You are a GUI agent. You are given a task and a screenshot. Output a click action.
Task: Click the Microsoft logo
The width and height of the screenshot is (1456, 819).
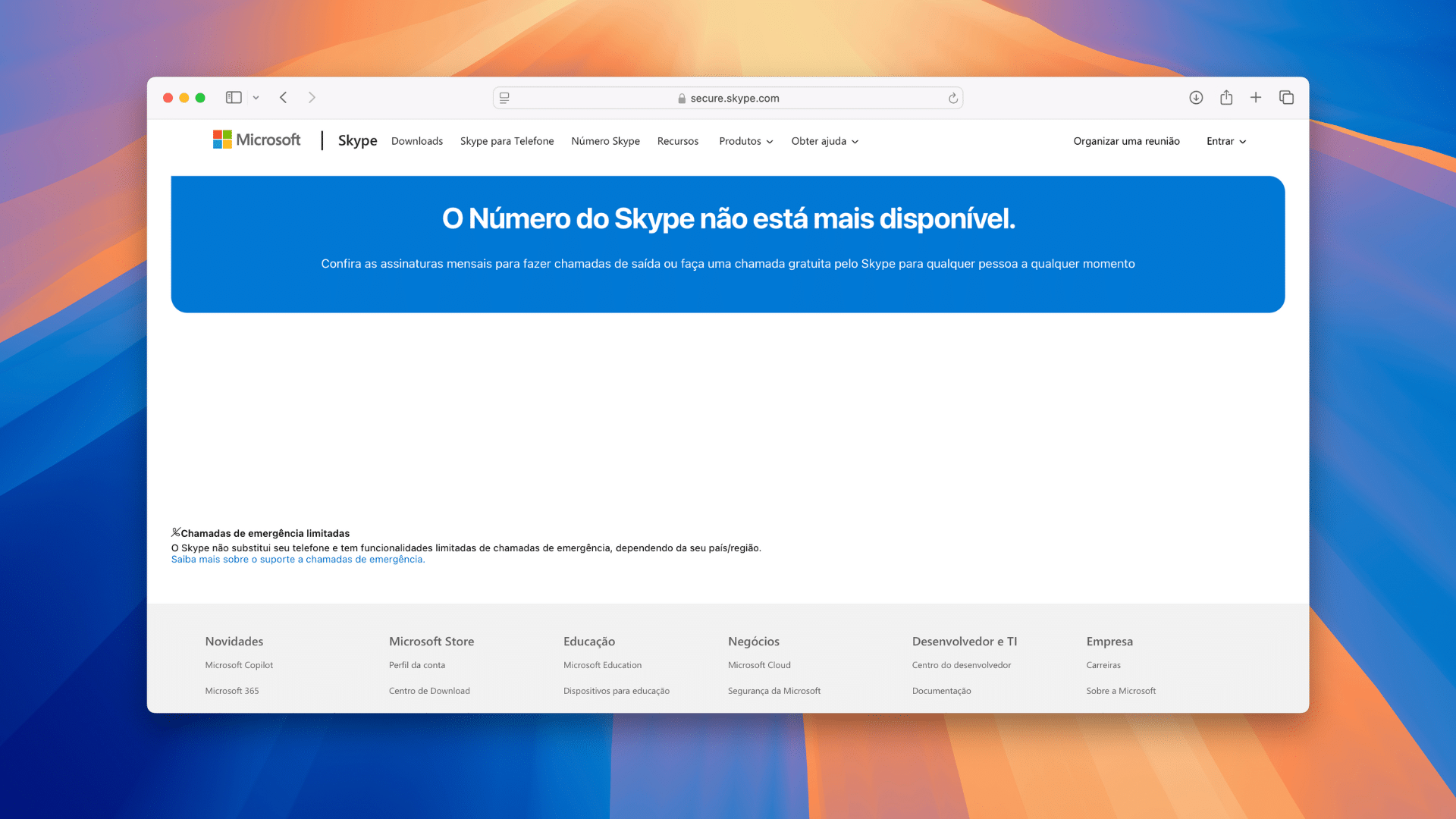coord(256,140)
